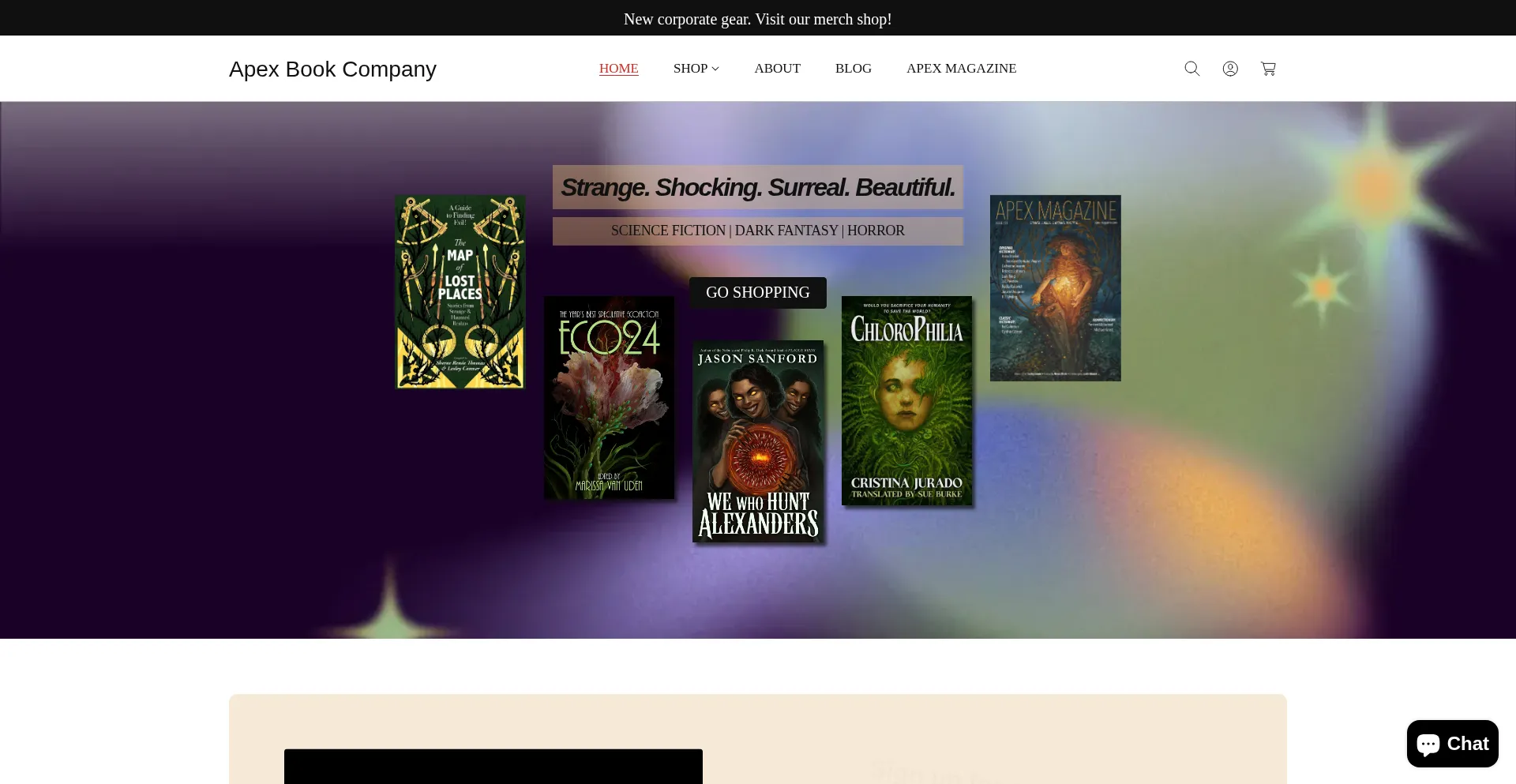Select The Map of Lost Places cover
The height and width of the screenshot is (784, 1516).
point(460,292)
